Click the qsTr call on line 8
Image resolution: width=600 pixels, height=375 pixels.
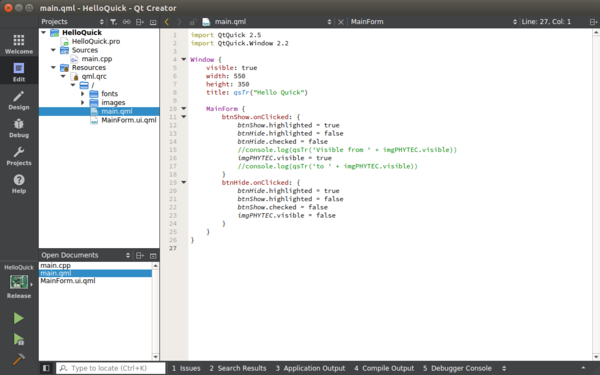click(x=241, y=92)
